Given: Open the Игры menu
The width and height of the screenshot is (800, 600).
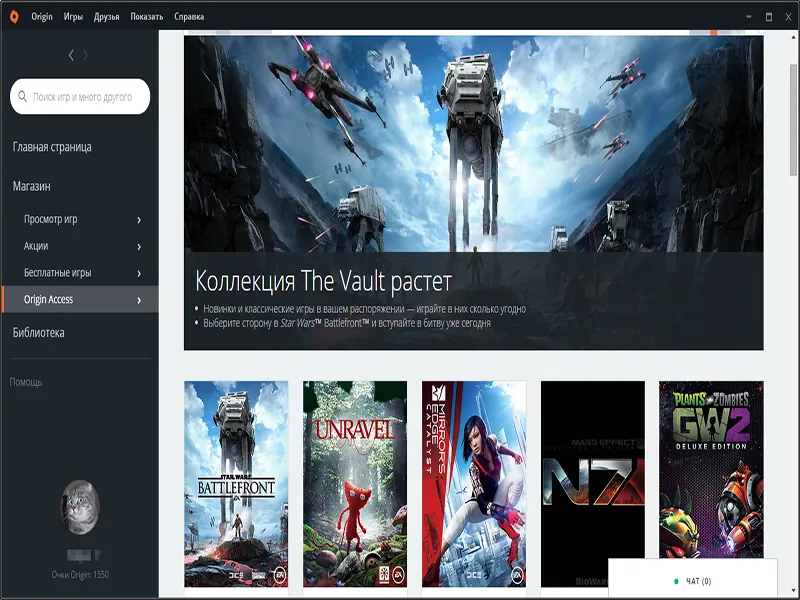Looking at the screenshot, I should [x=73, y=17].
